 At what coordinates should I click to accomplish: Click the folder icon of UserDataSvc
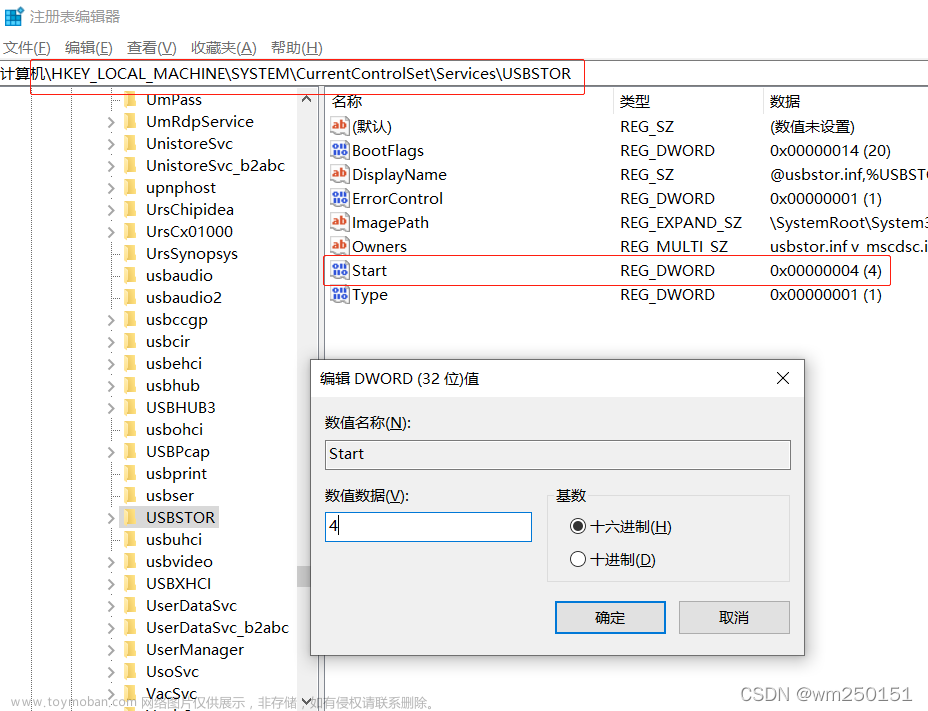tap(131, 605)
